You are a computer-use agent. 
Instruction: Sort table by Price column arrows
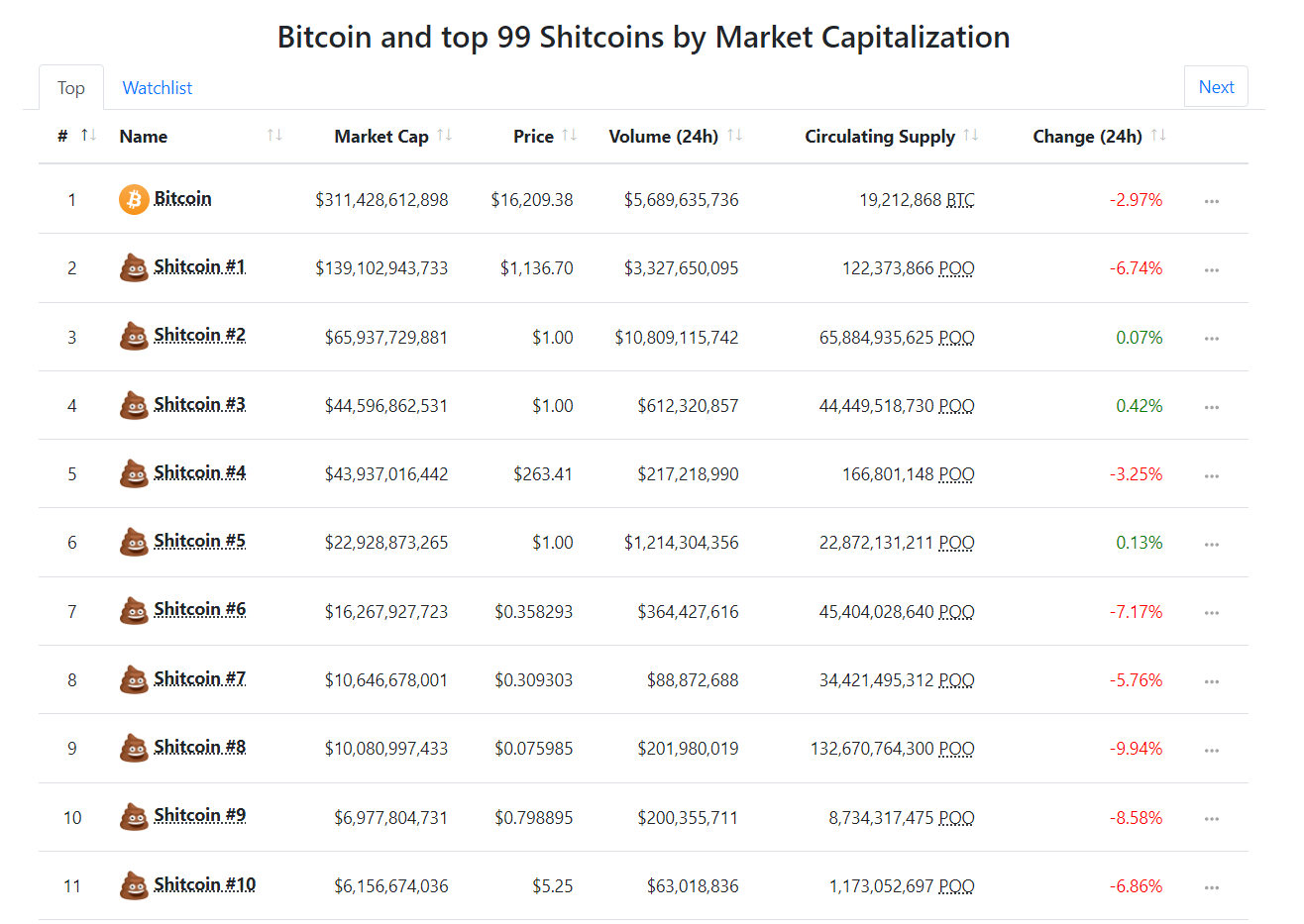pyautogui.click(x=570, y=136)
